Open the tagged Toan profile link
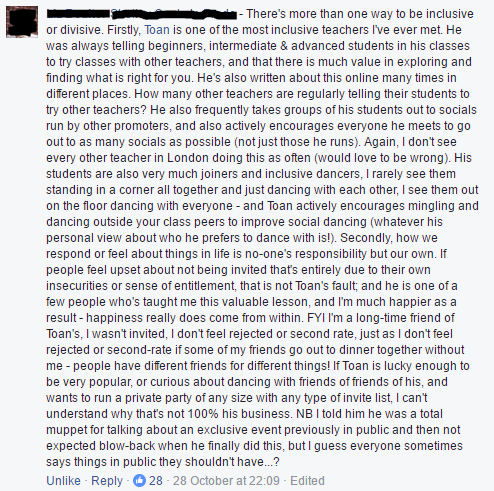This screenshot has width=494, height=491. (157, 30)
